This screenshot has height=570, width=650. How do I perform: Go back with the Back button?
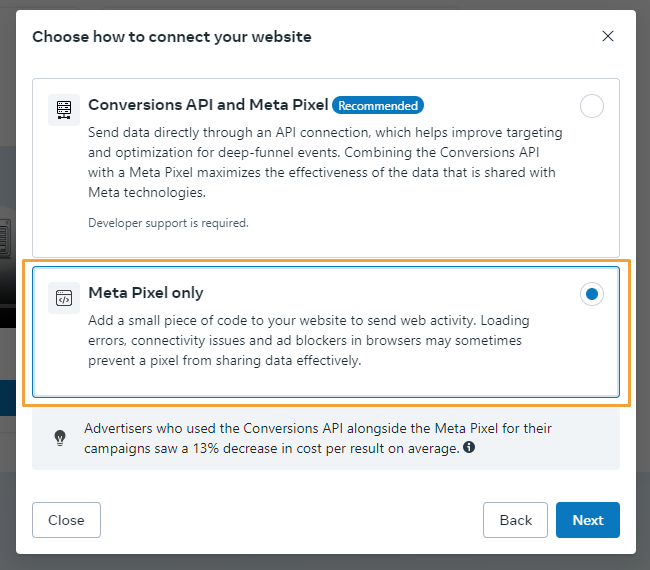point(515,520)
